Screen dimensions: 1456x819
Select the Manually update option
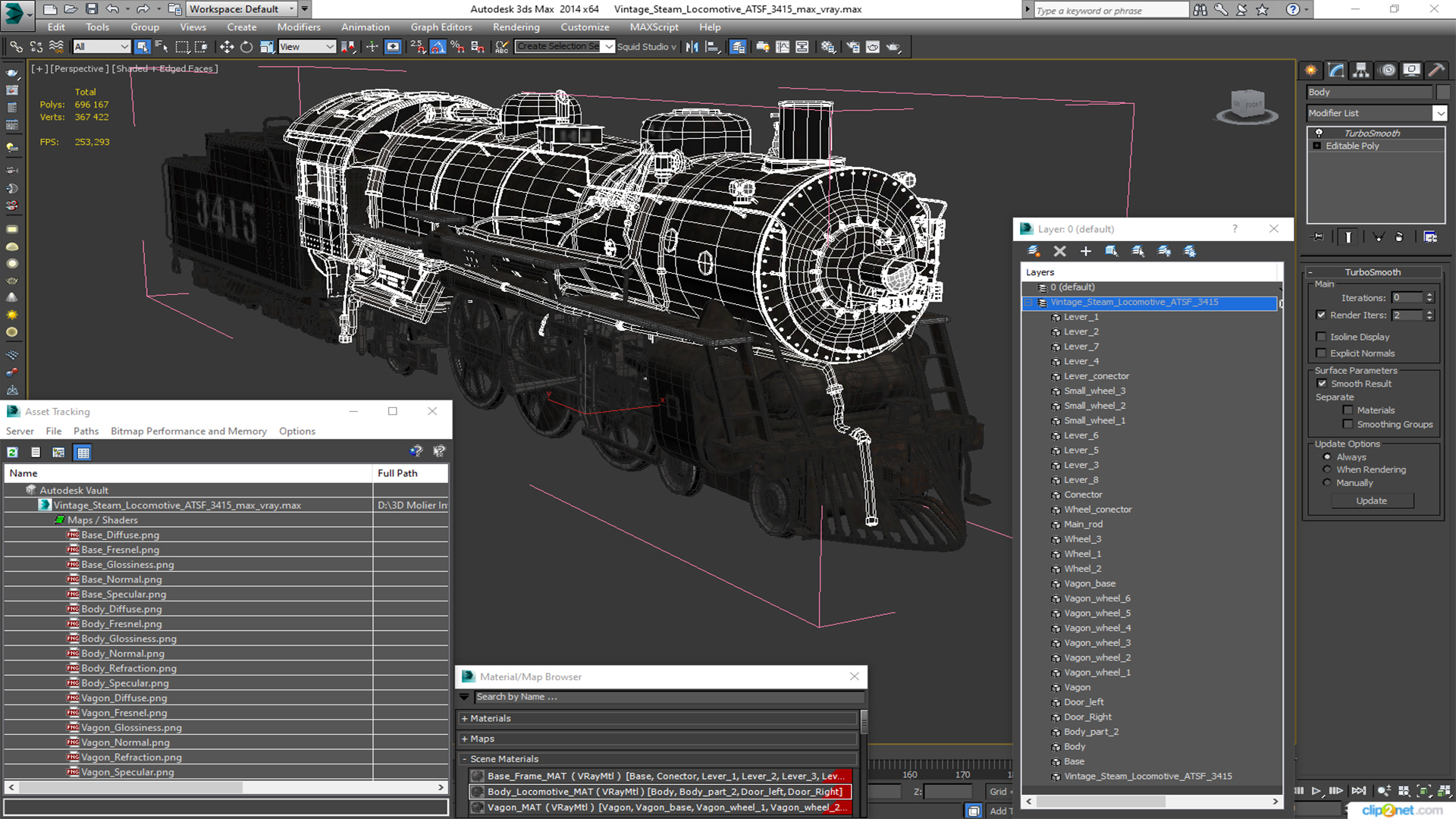[1327, 483]
